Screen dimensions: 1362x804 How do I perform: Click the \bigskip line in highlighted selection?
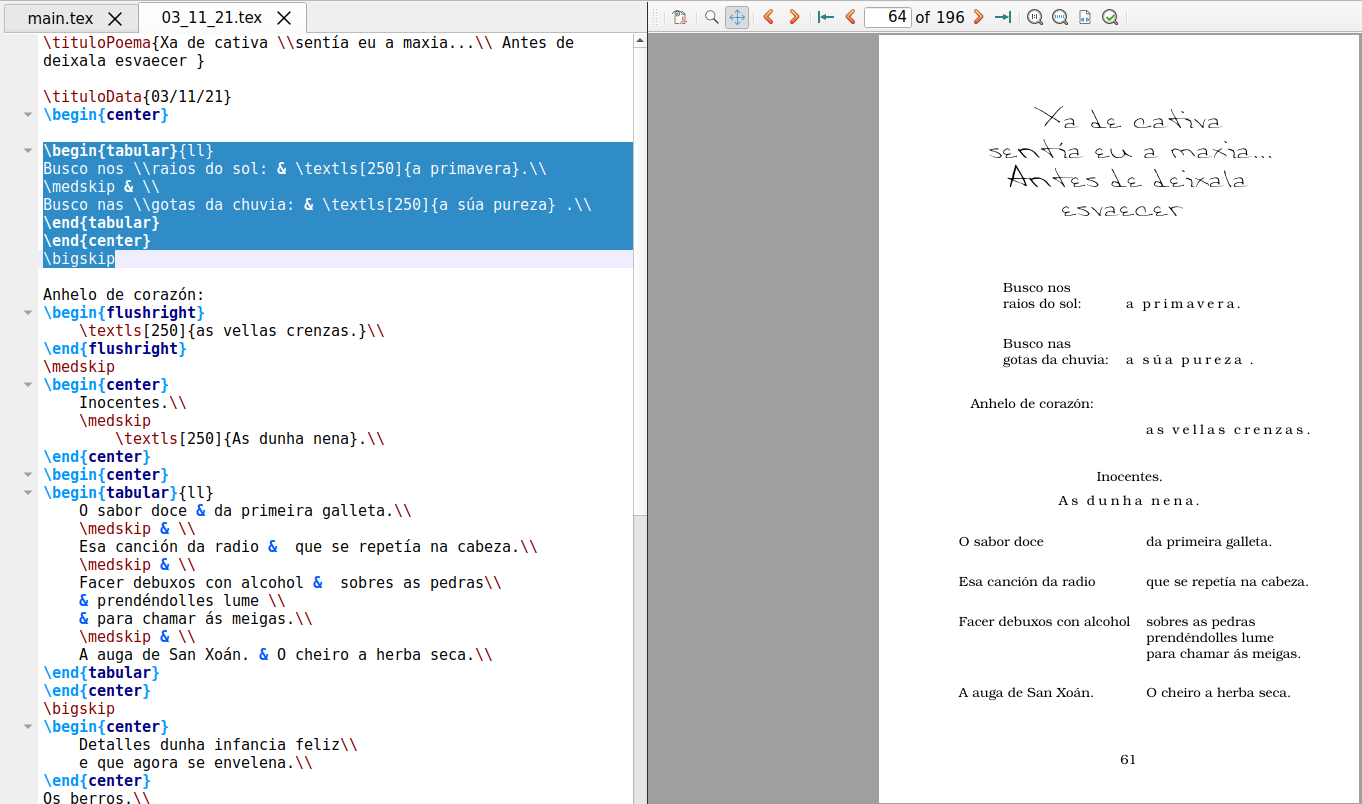(79, 259)
